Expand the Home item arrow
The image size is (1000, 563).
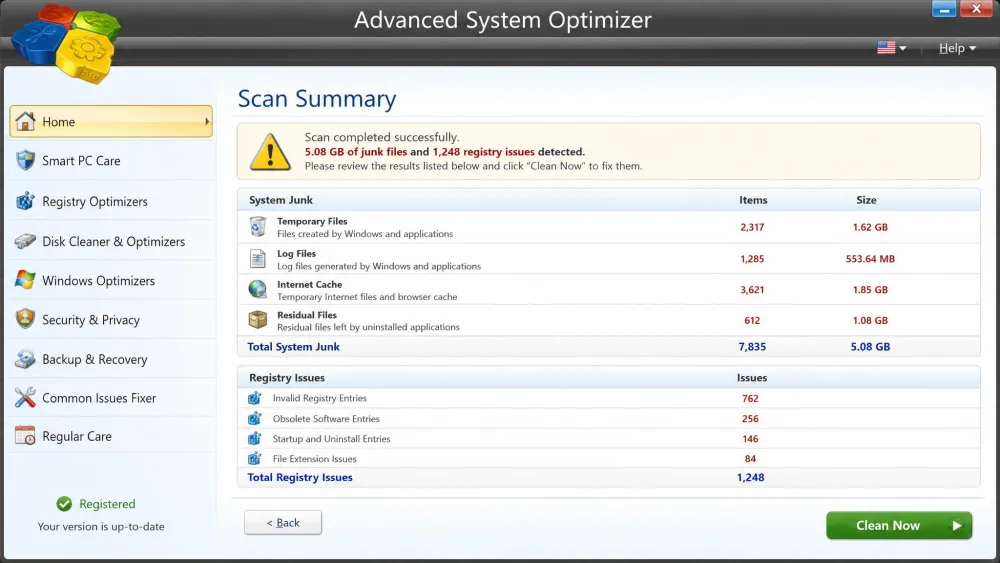(x=207, y=121)
